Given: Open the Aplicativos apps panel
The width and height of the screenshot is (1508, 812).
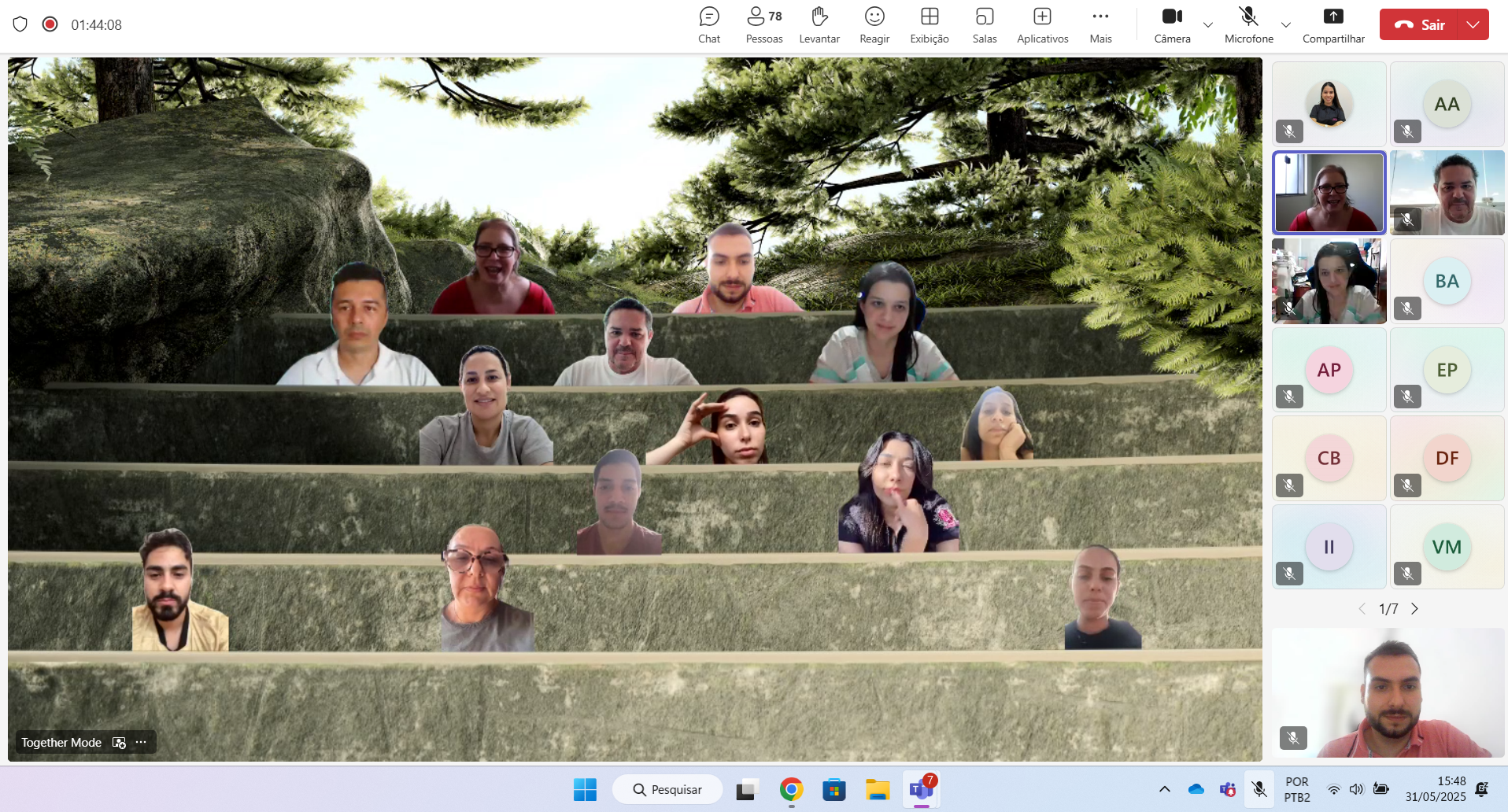Looking at the screenshot, I should coord(1043,25).
